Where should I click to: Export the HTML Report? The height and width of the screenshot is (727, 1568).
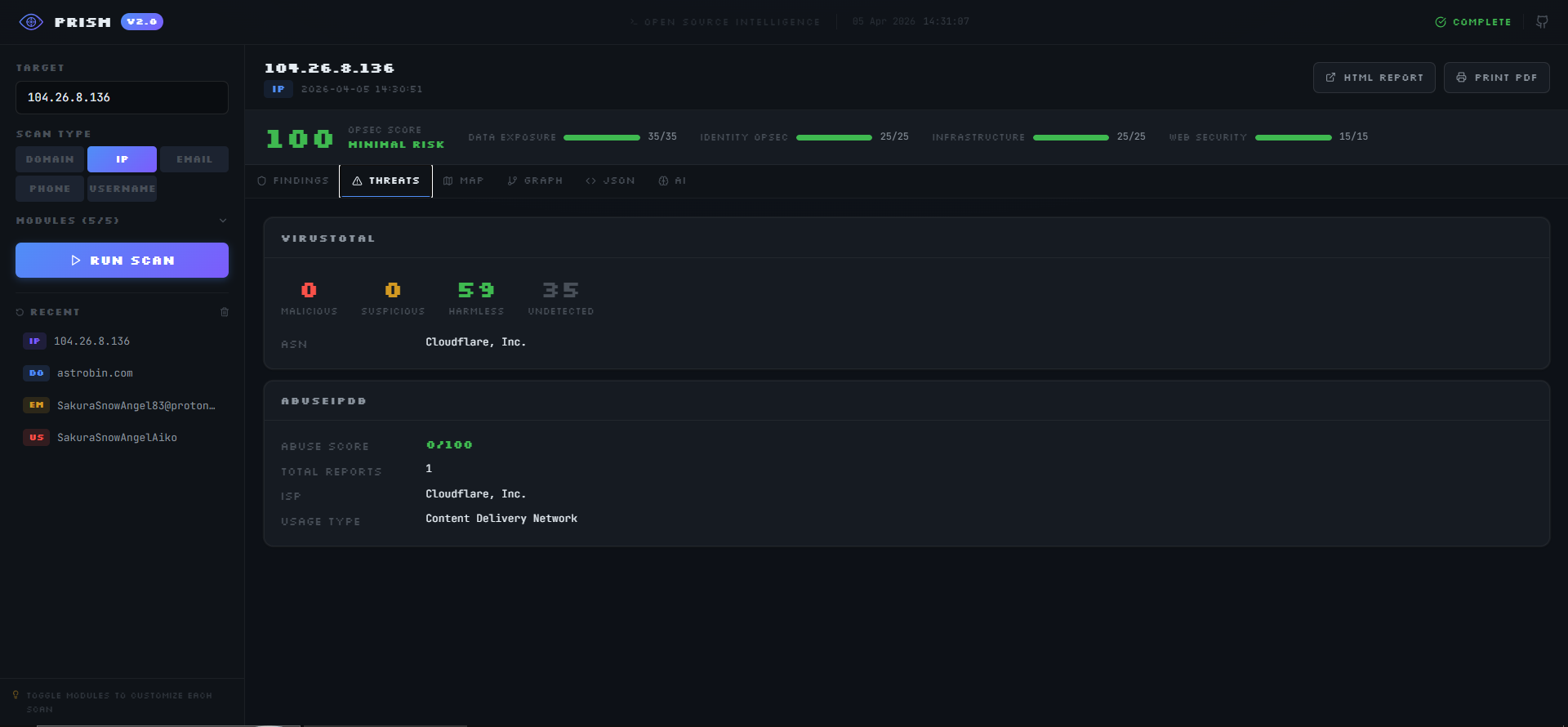(x=1374, y=78)
